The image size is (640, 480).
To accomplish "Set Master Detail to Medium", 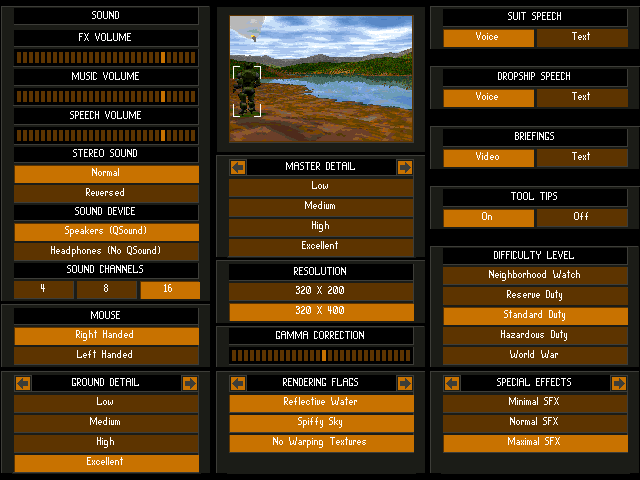I will click(321, 207).
